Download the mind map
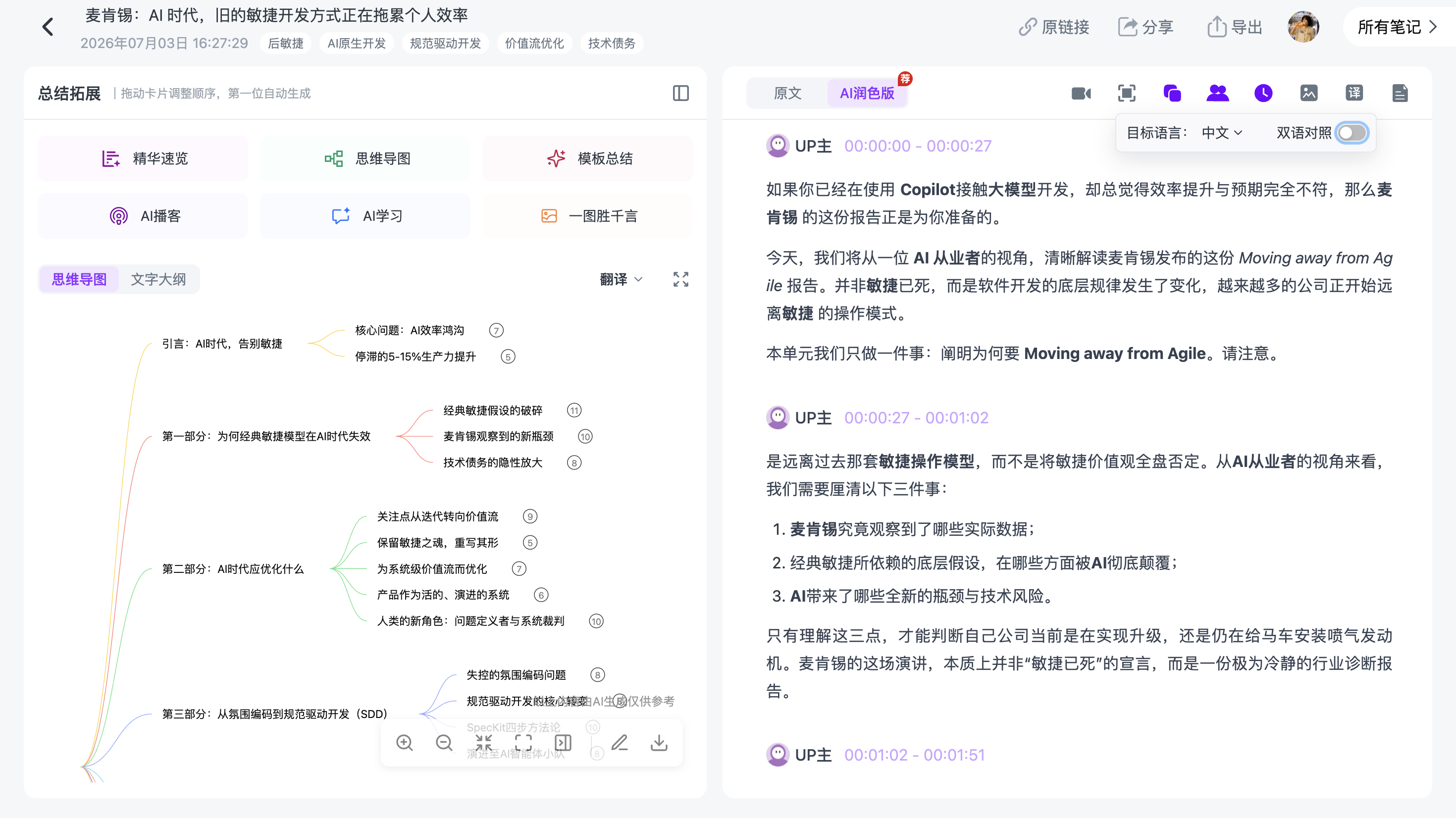 [659, 743]
